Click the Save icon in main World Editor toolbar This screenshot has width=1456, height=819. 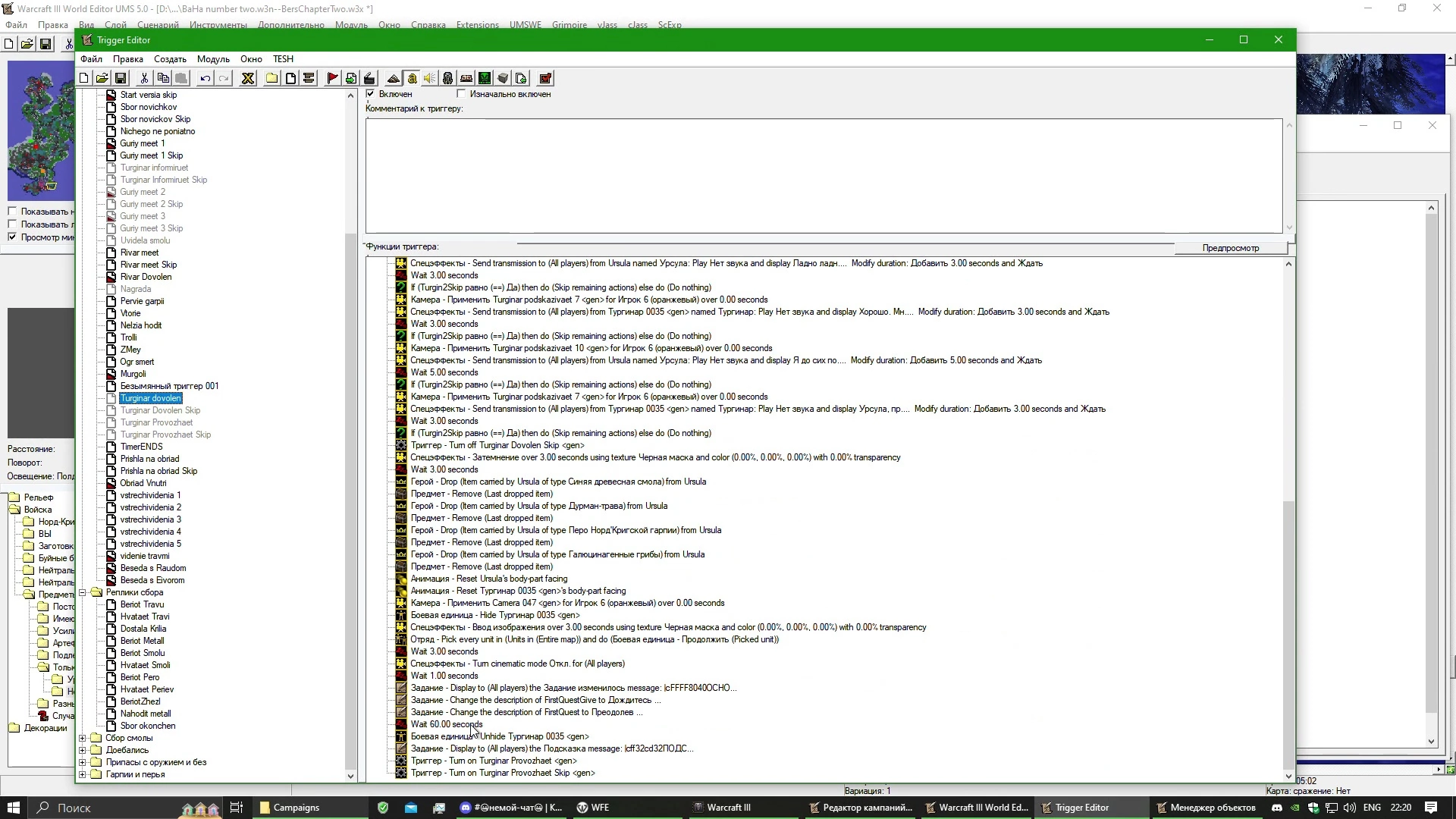coord(45,44)
